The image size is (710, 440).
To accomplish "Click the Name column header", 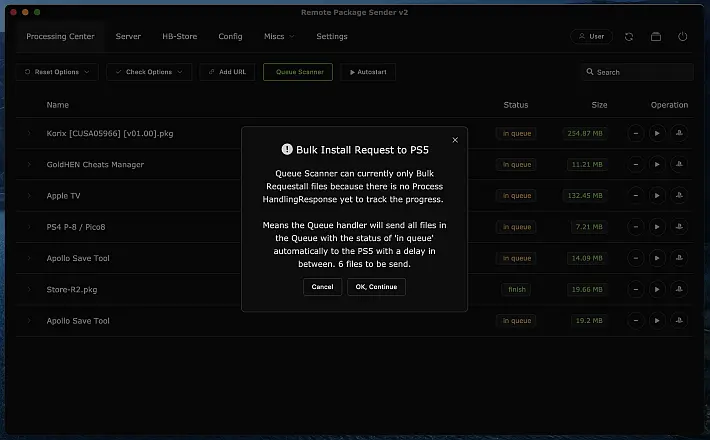I will pos(58,105).
